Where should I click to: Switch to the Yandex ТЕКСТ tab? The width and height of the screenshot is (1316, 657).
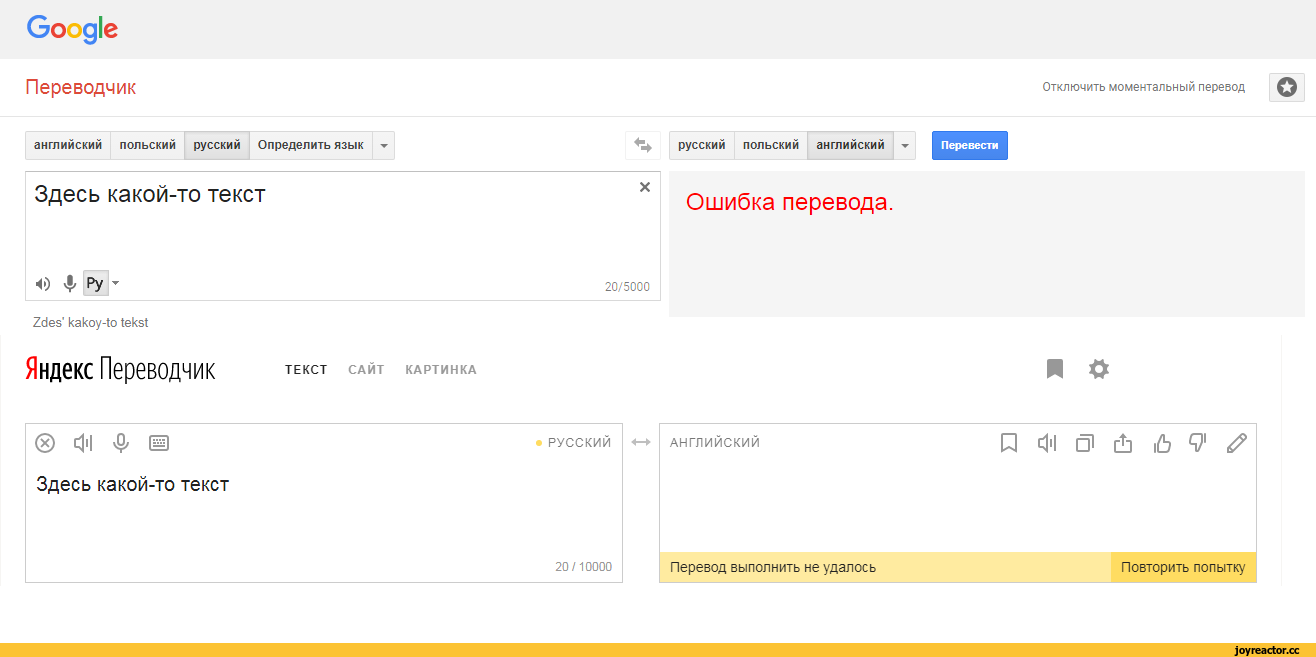[x=306, y=370]
